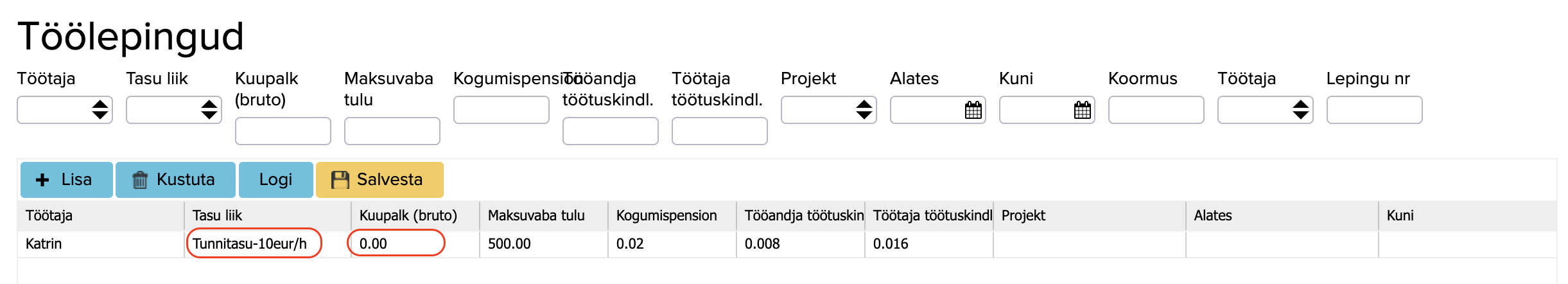Expand the Töötaja dropdown beside Koormus
The width and height of the screenshot is (1568, 284).
pyautogui.click(x=1266, y=110)
